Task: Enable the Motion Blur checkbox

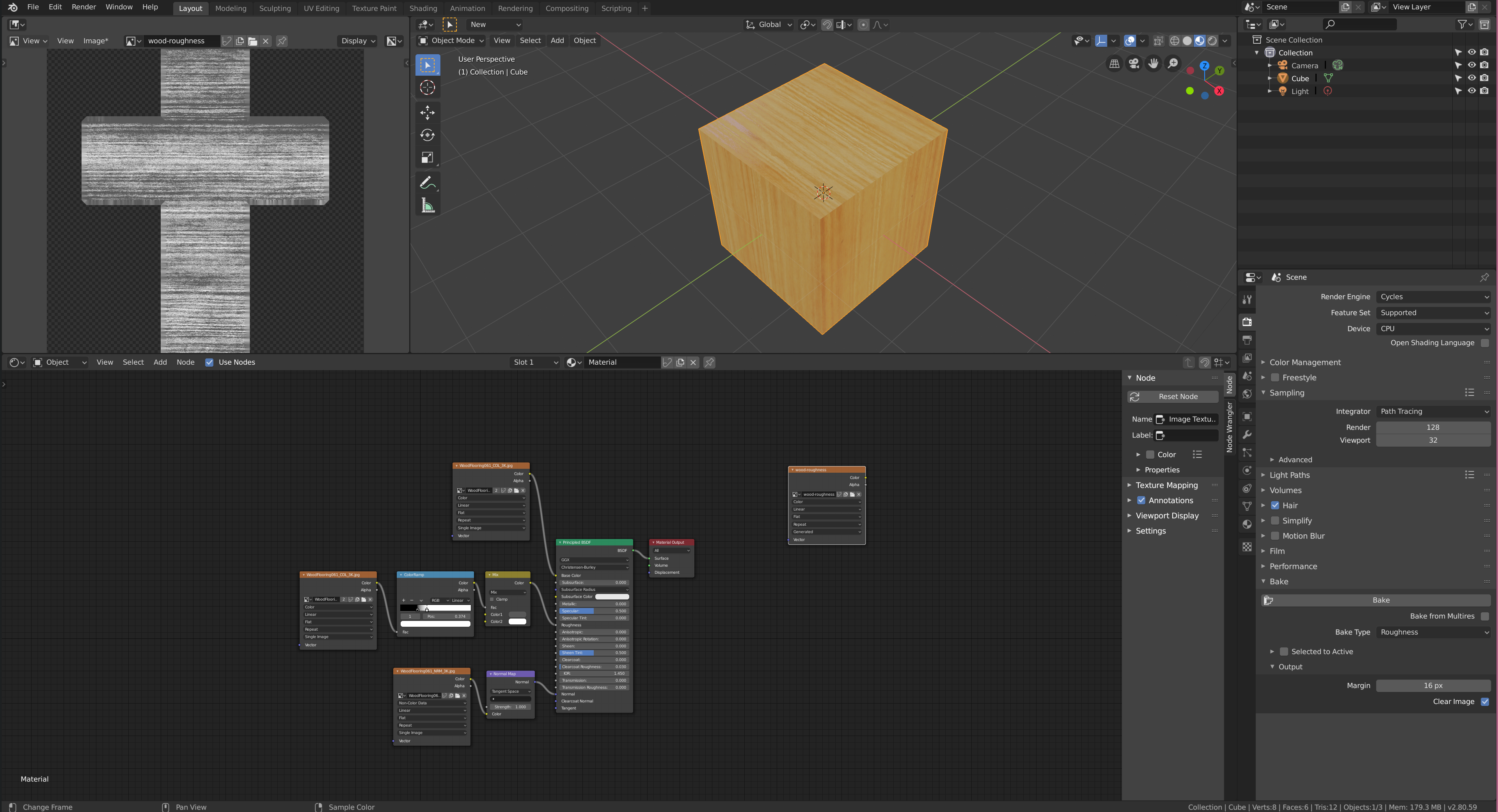Action: point(1275,536)
